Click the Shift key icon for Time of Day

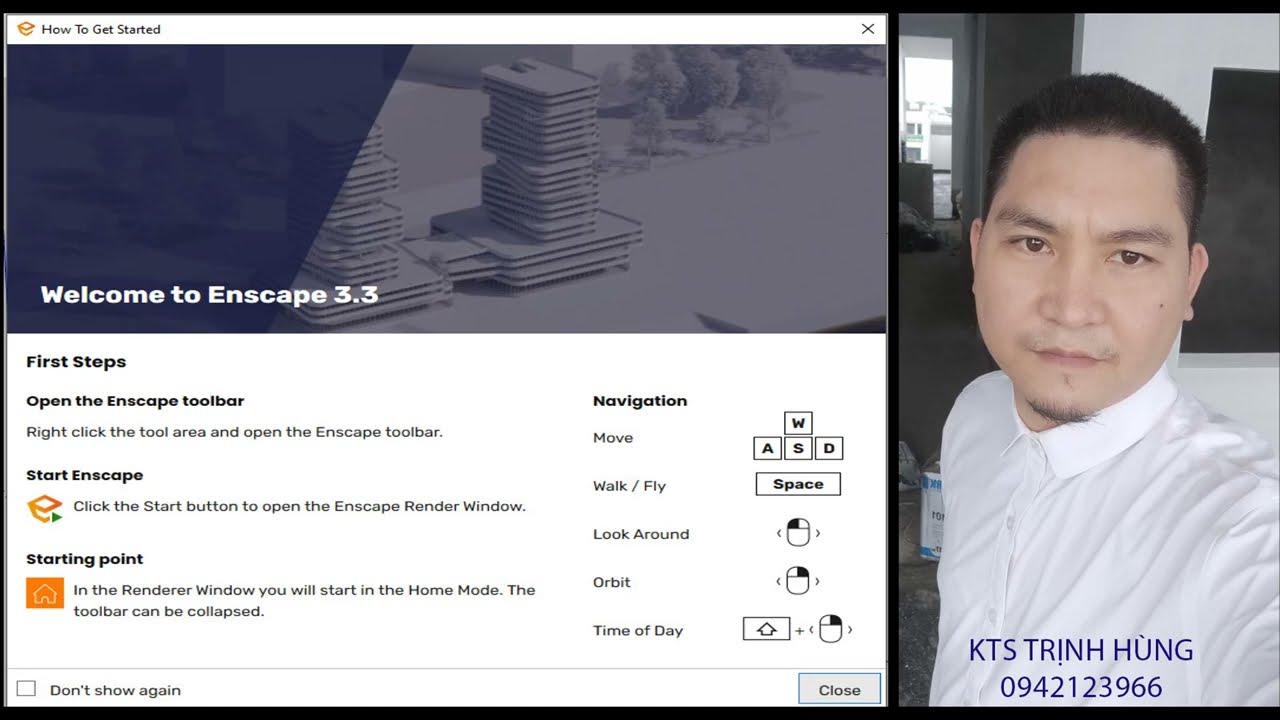[x=766, y=629]
